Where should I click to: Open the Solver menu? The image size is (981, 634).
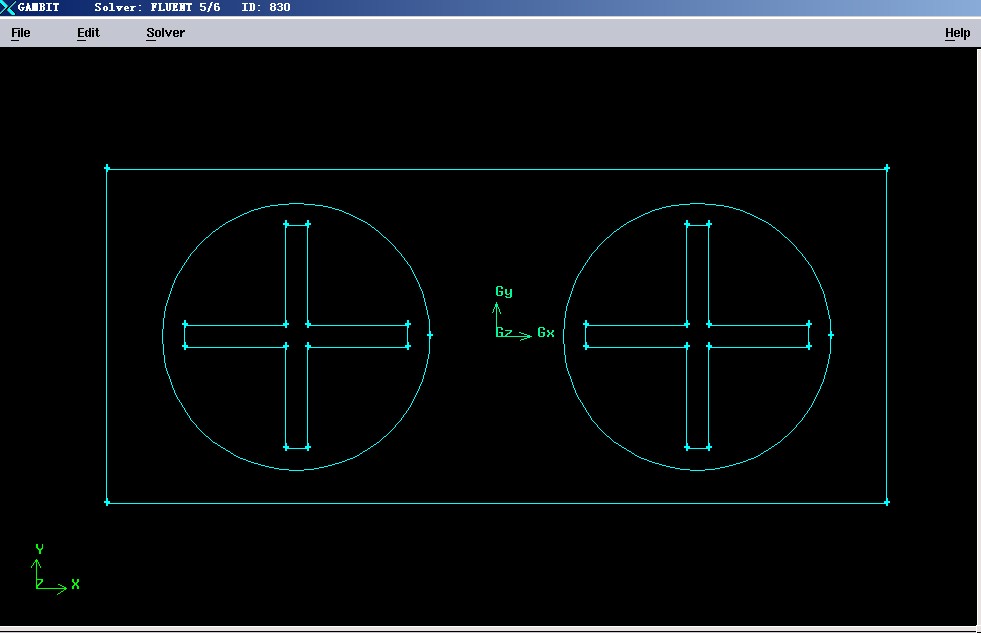pyautogui.click(x=165, y=33)
